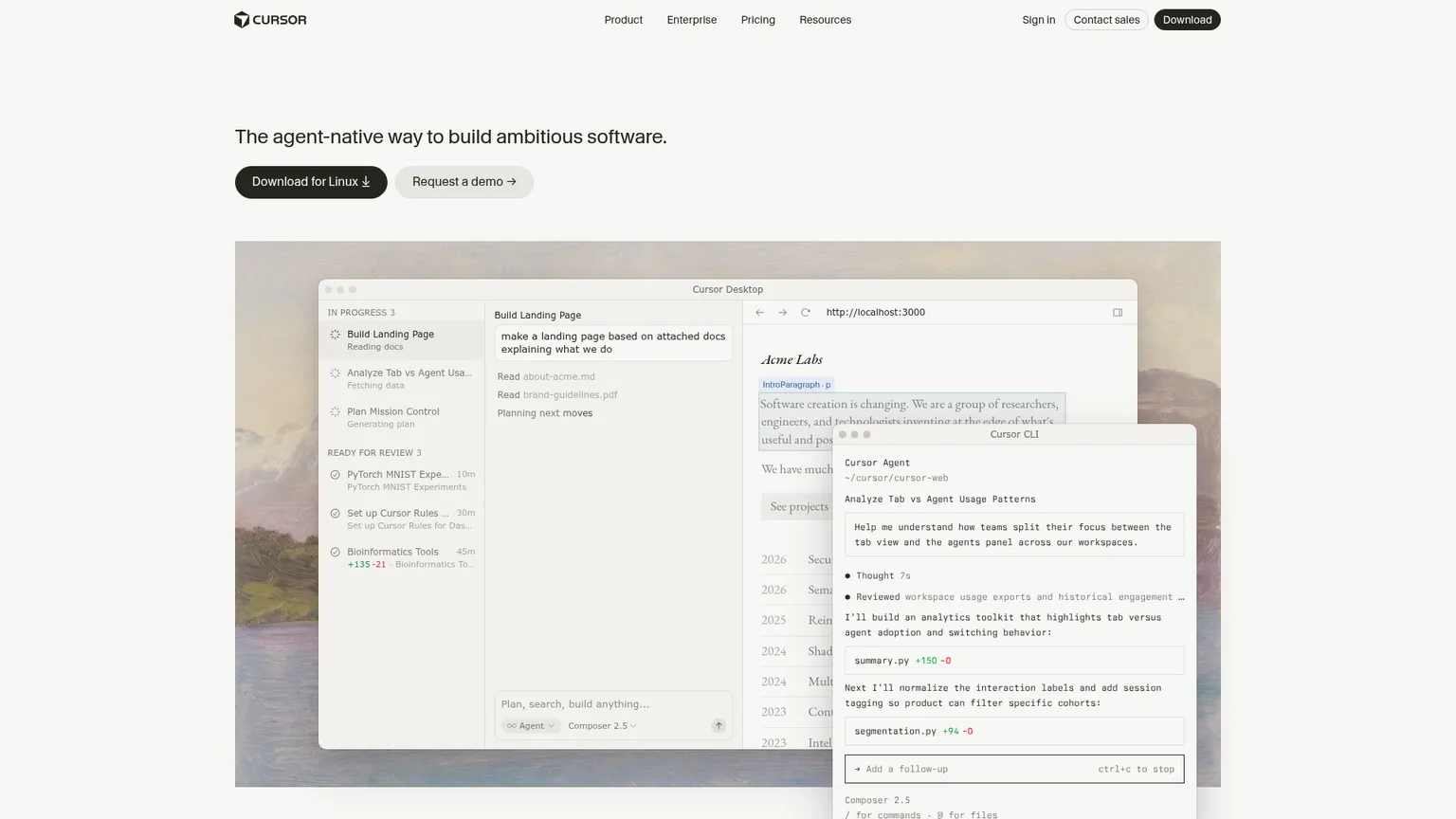Select Plan Mission Control task
The height and width of the screenshot is (819, 1456).
click(402, 418)
